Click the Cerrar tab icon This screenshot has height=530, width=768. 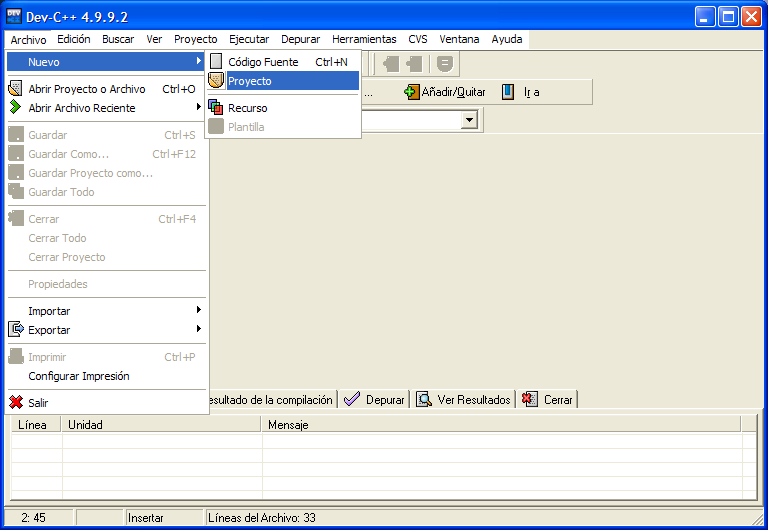click(529, 399)
